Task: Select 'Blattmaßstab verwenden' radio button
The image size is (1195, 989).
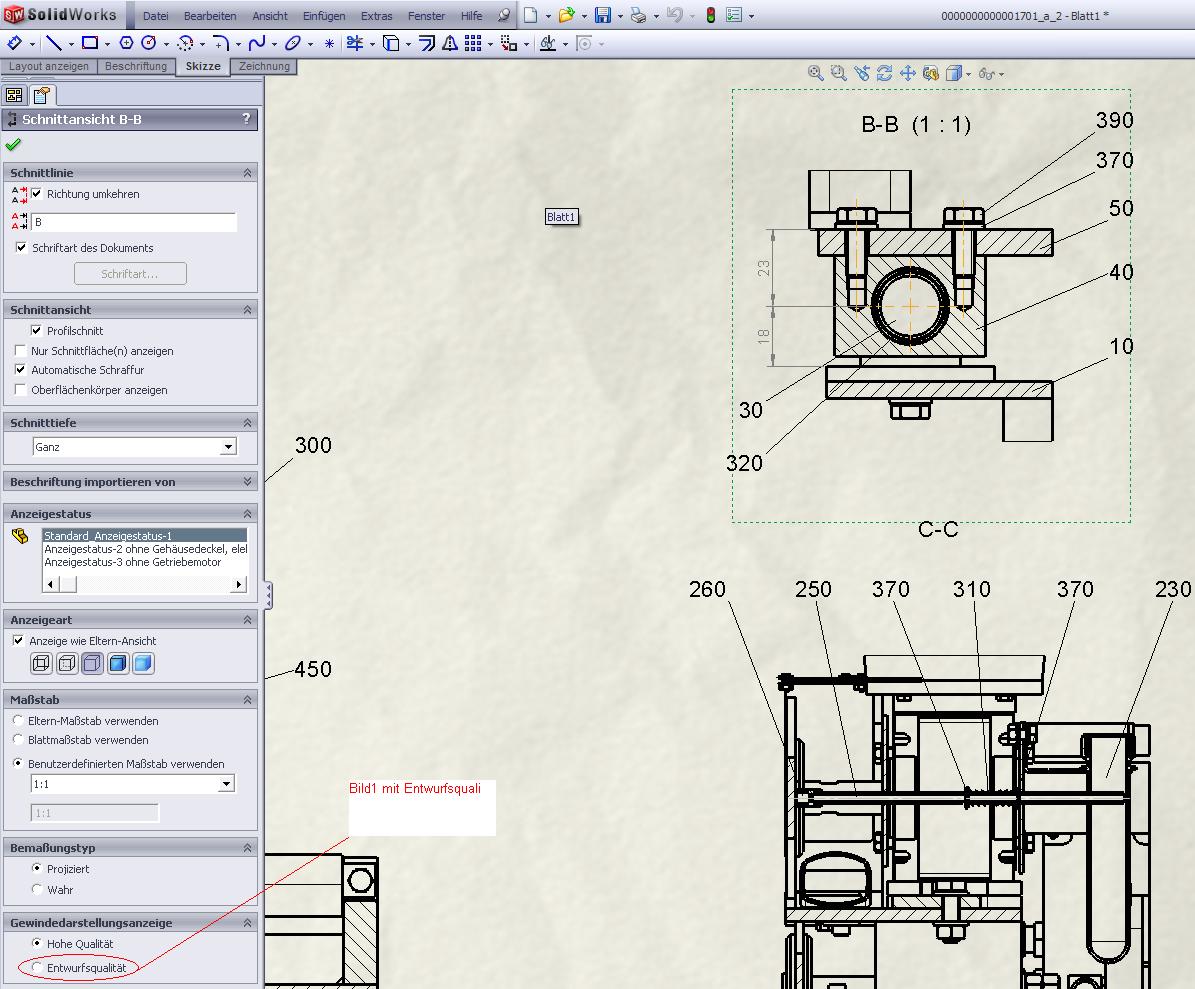Action: point(19,740)
